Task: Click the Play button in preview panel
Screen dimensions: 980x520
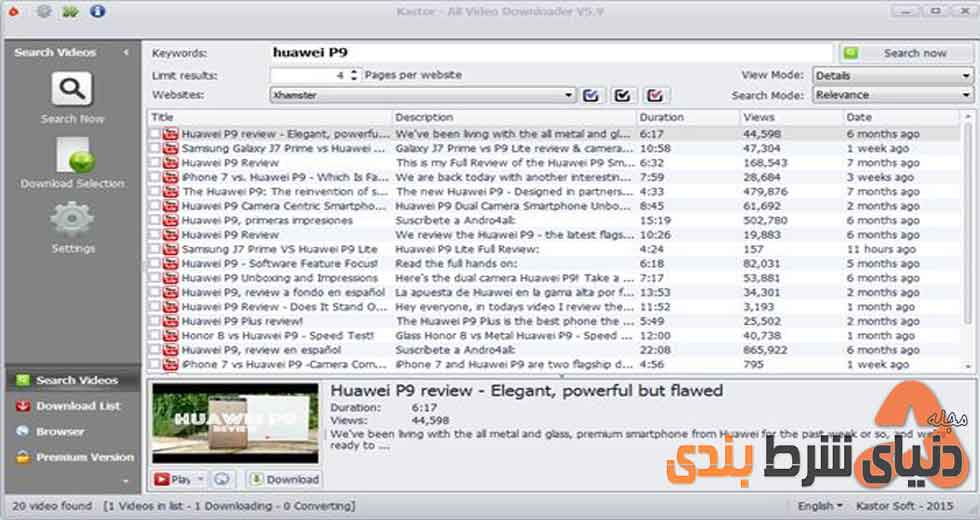Action: click(172, 479)
